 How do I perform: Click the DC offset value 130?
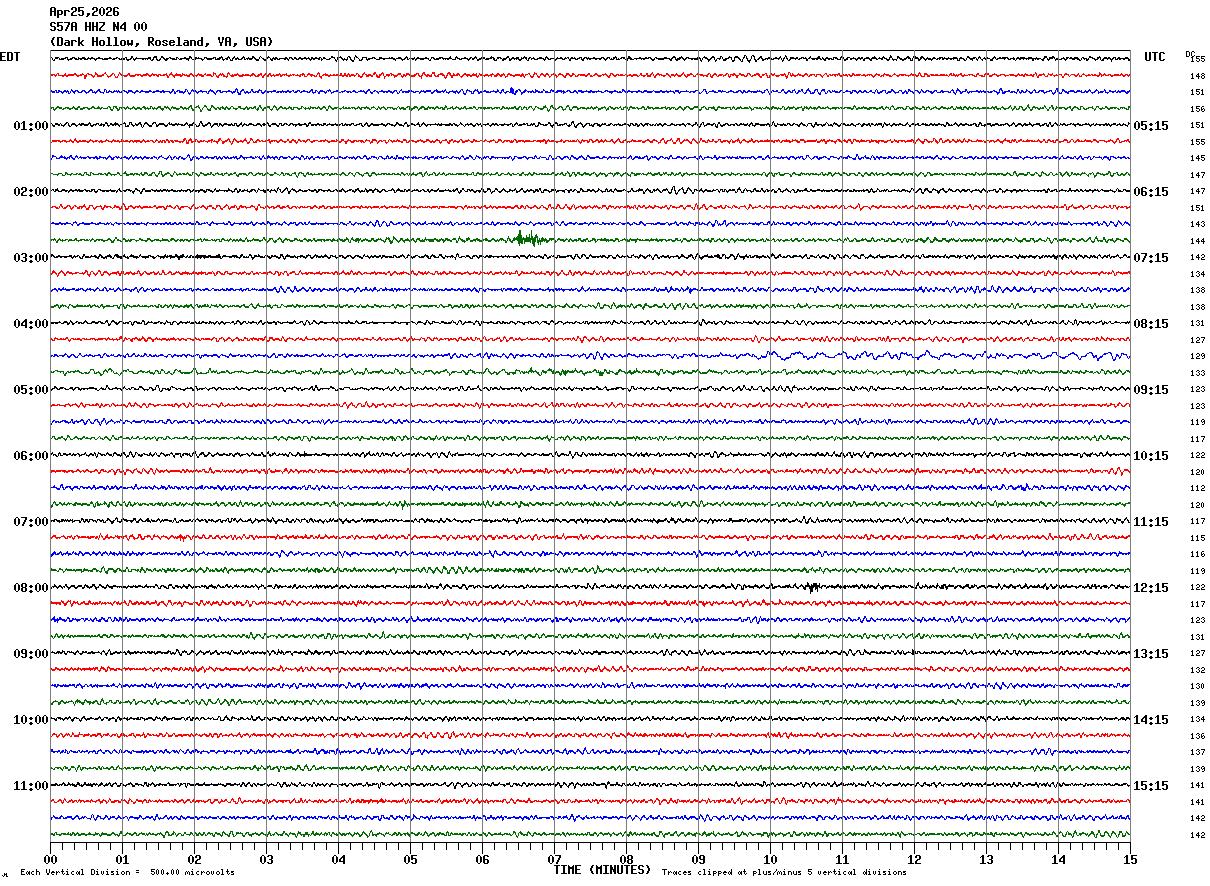click(x=1197, y=686)
